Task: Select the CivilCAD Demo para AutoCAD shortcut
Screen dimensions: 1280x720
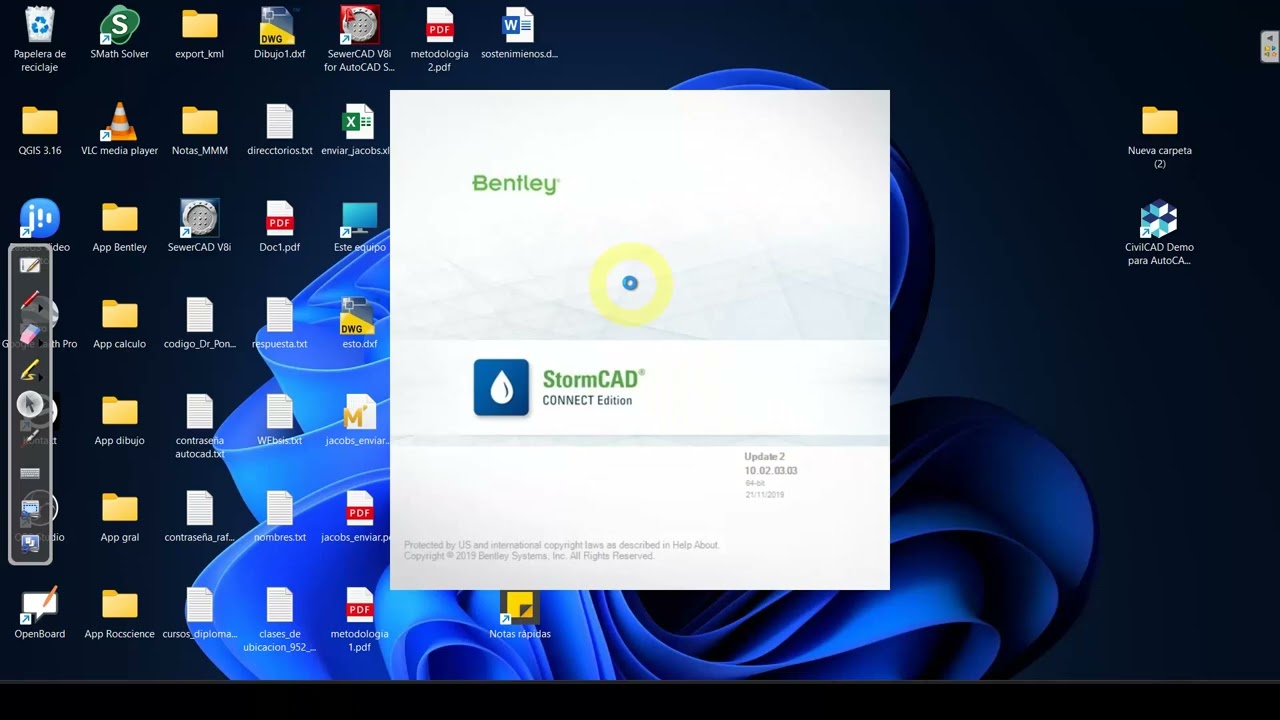Action: [x=1160, y=233]
